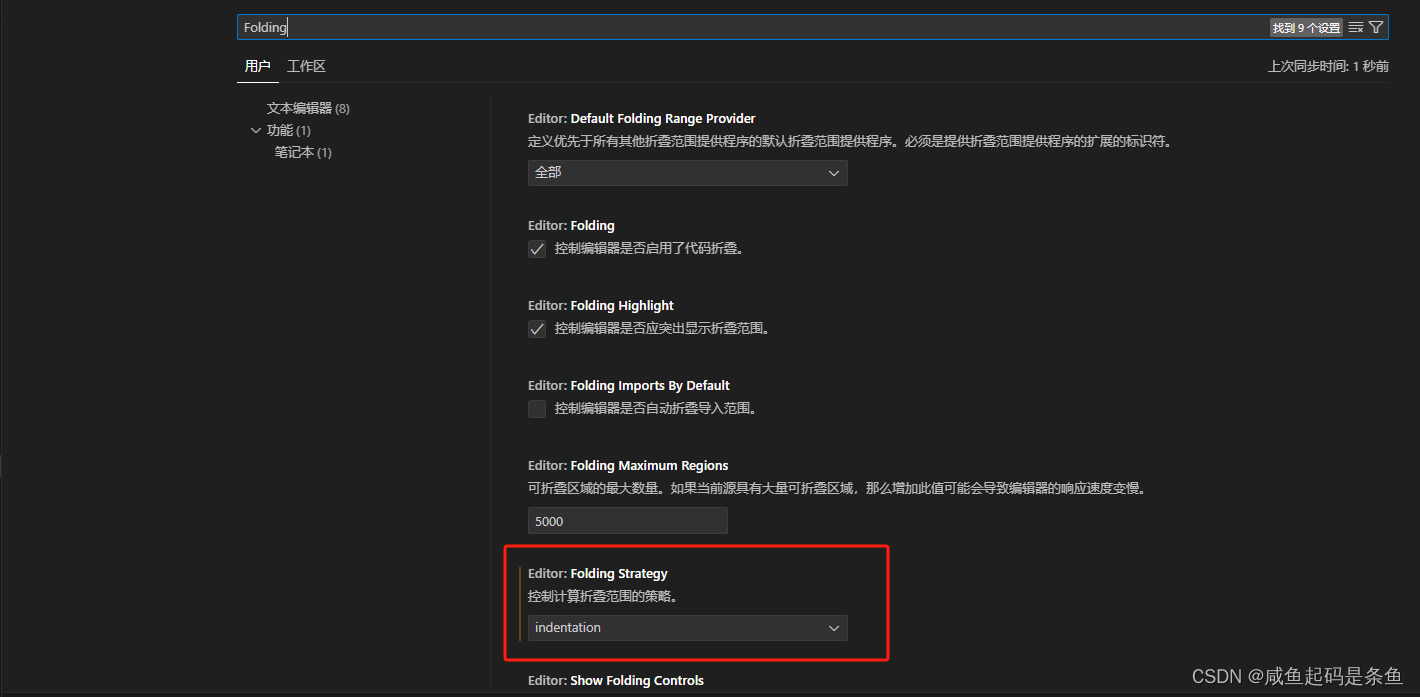Image resolution: width=1420 pixels, height=697 pixels.
Task: Clear the settings search input icon
Action: pyautogui.click(x=1356, y=27)
